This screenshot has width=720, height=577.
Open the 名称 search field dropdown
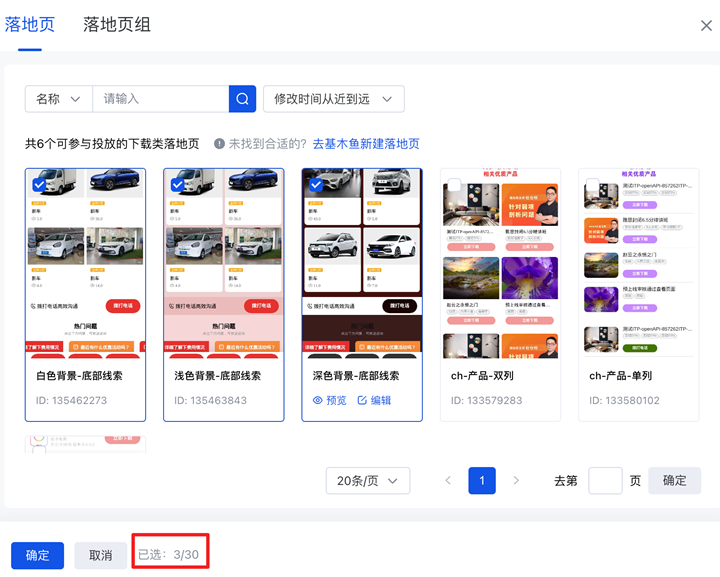pos(58,99)
